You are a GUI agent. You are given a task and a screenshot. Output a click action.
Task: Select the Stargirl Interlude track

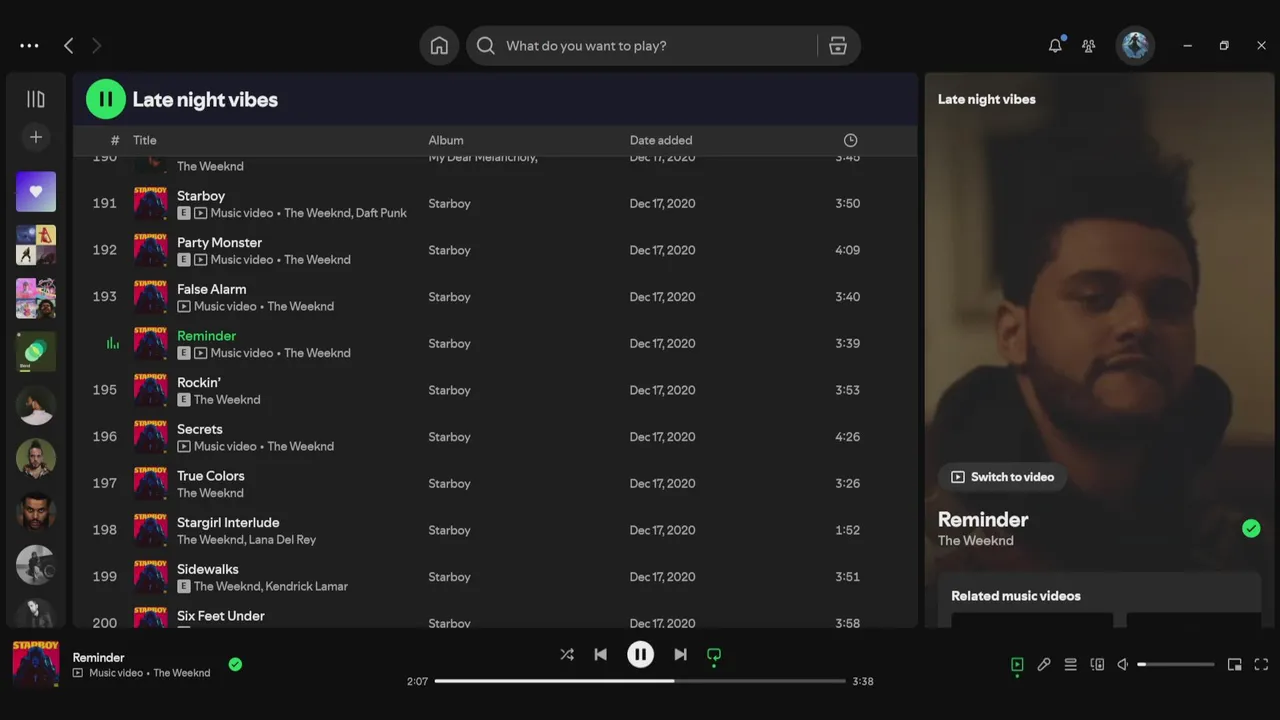coord(228,522)
